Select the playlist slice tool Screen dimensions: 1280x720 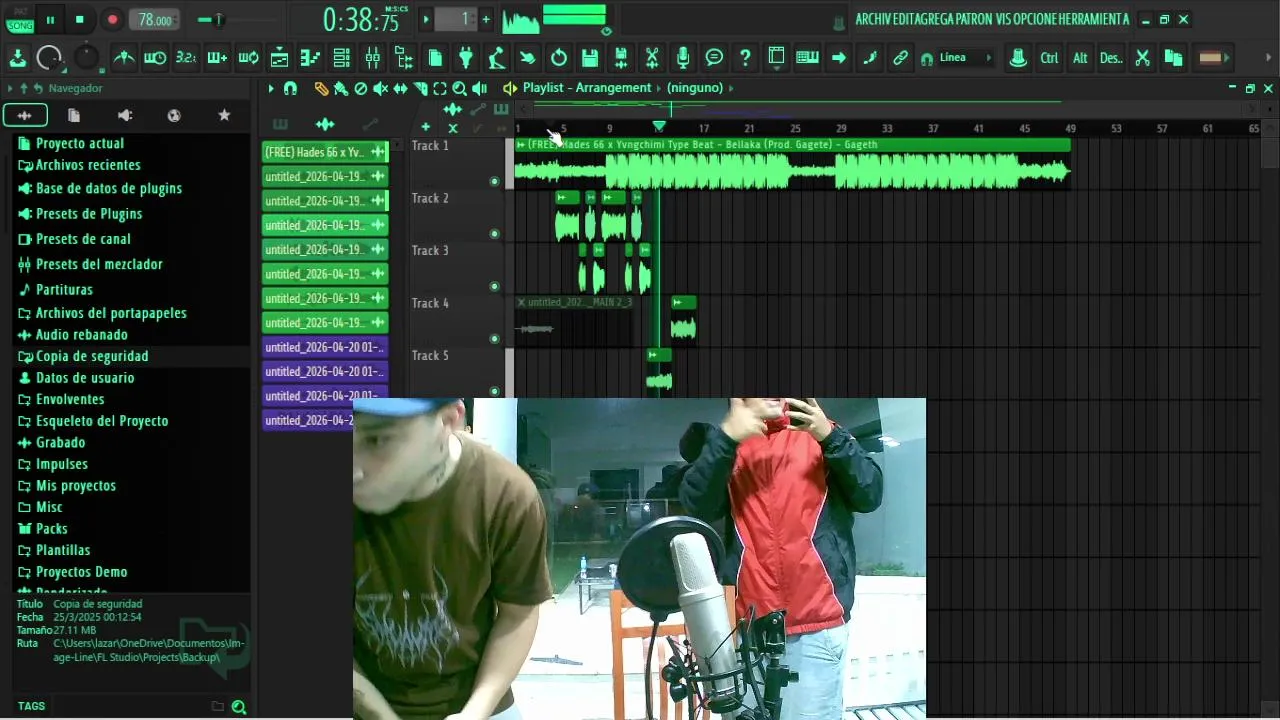420,88
